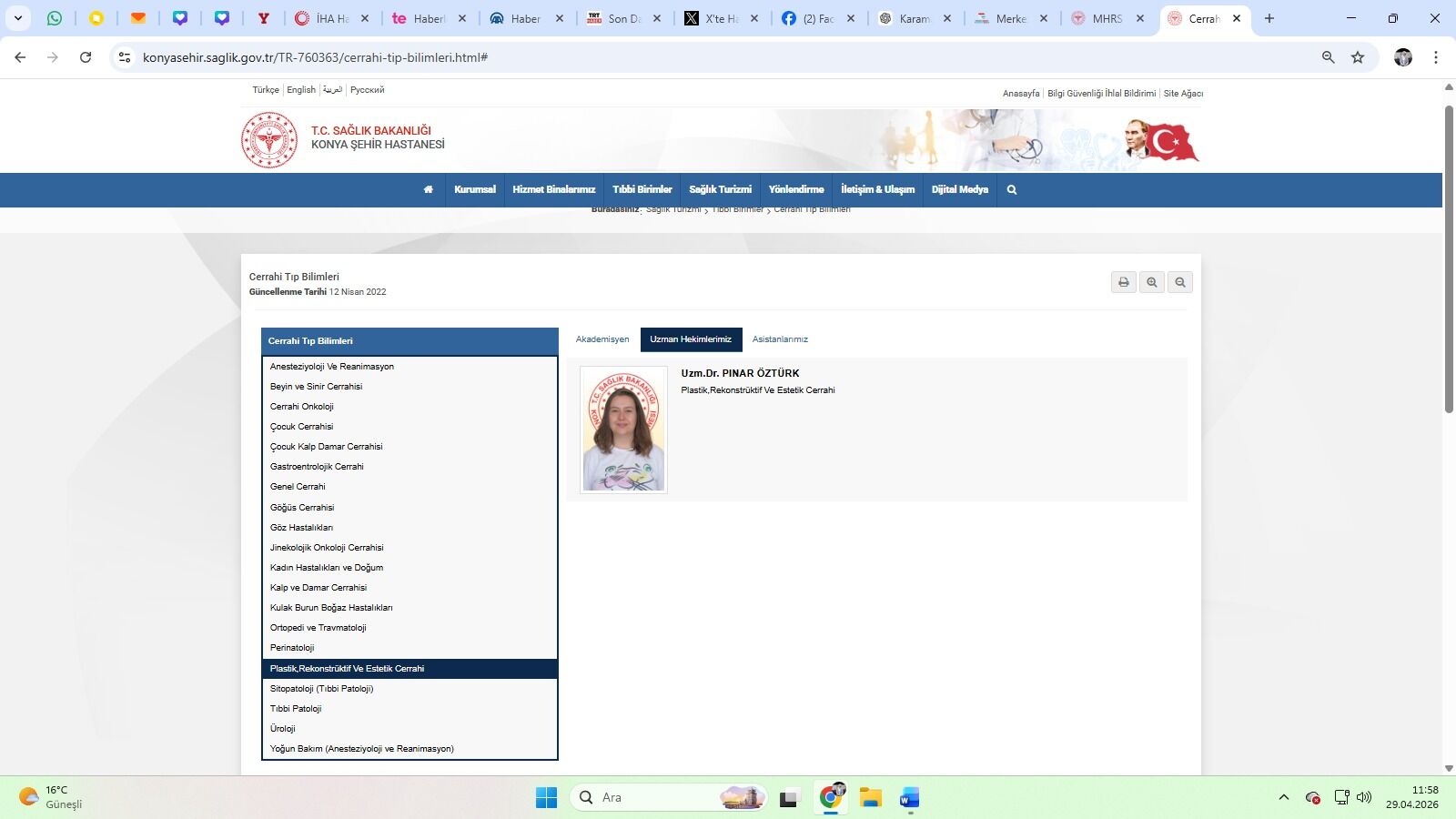
Task: Open the Yönlendirme menu
Action: (x=796, y=189)
